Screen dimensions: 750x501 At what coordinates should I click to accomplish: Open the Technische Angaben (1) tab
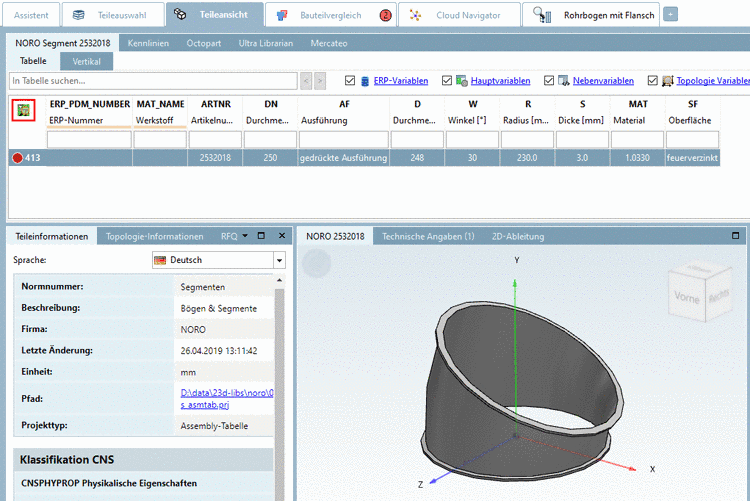[x=428, y=236]
